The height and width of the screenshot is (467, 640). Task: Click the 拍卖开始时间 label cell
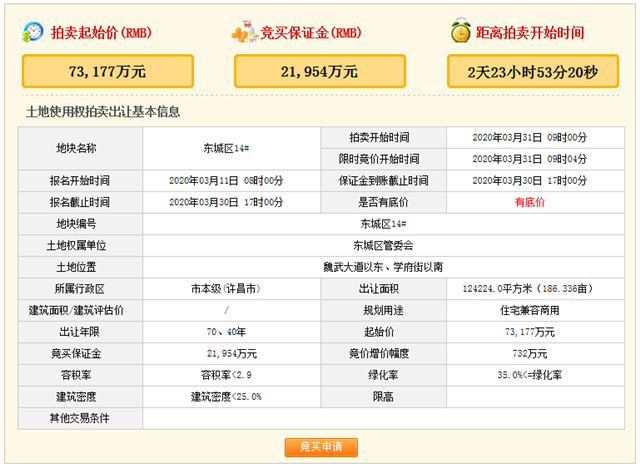[x=384, y=138]
